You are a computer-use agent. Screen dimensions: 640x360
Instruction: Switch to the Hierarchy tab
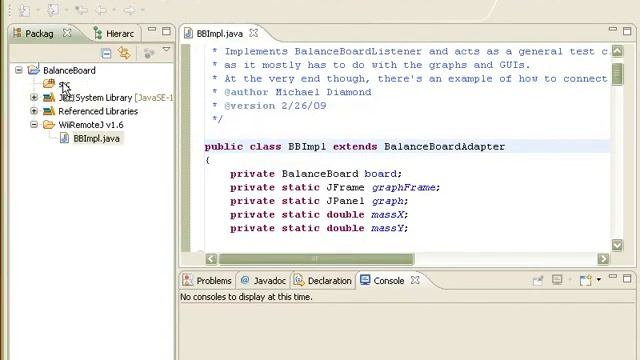pyautogui.click(x=113, y=33)
